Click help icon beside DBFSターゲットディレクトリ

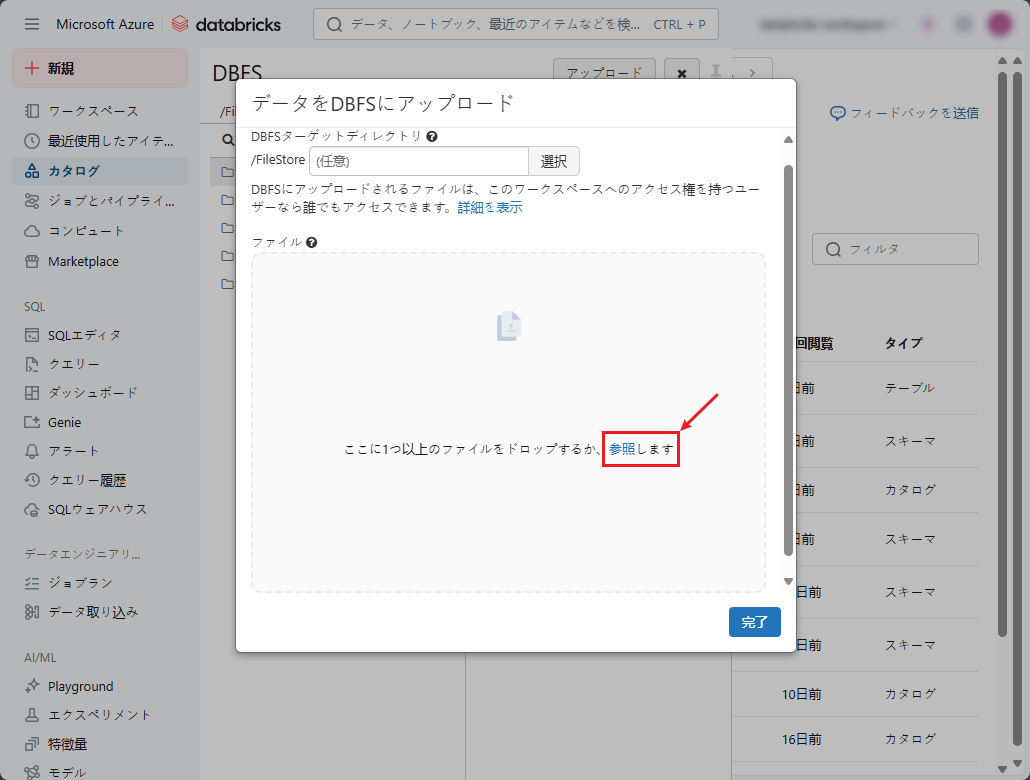(432, 136)
